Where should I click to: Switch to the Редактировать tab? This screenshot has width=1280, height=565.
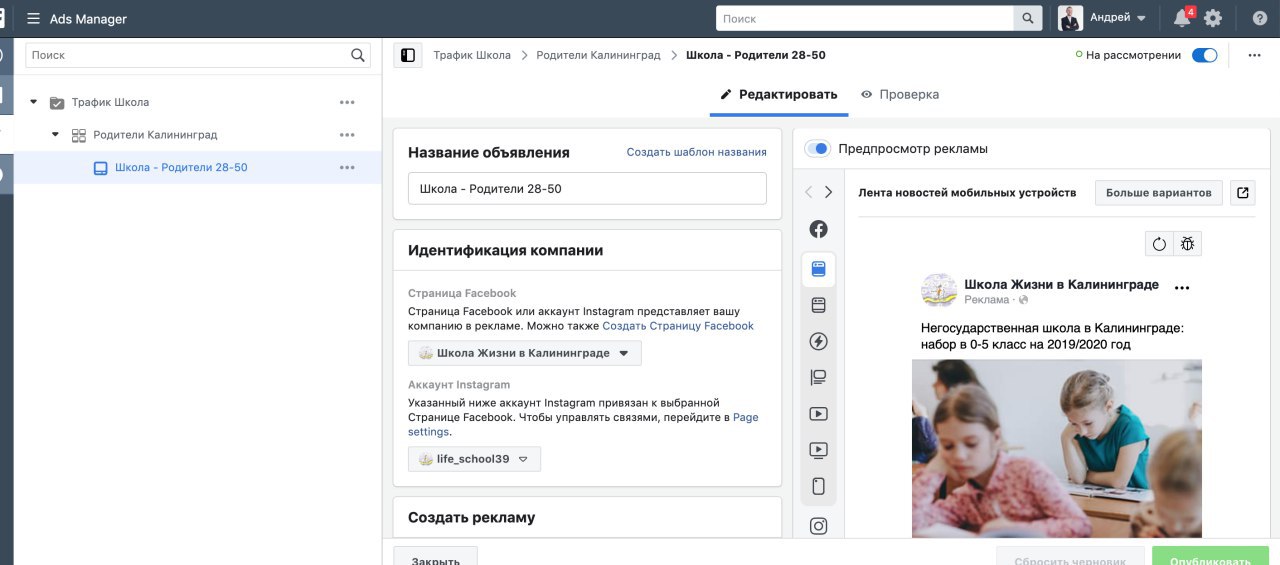tap(779, 95)
